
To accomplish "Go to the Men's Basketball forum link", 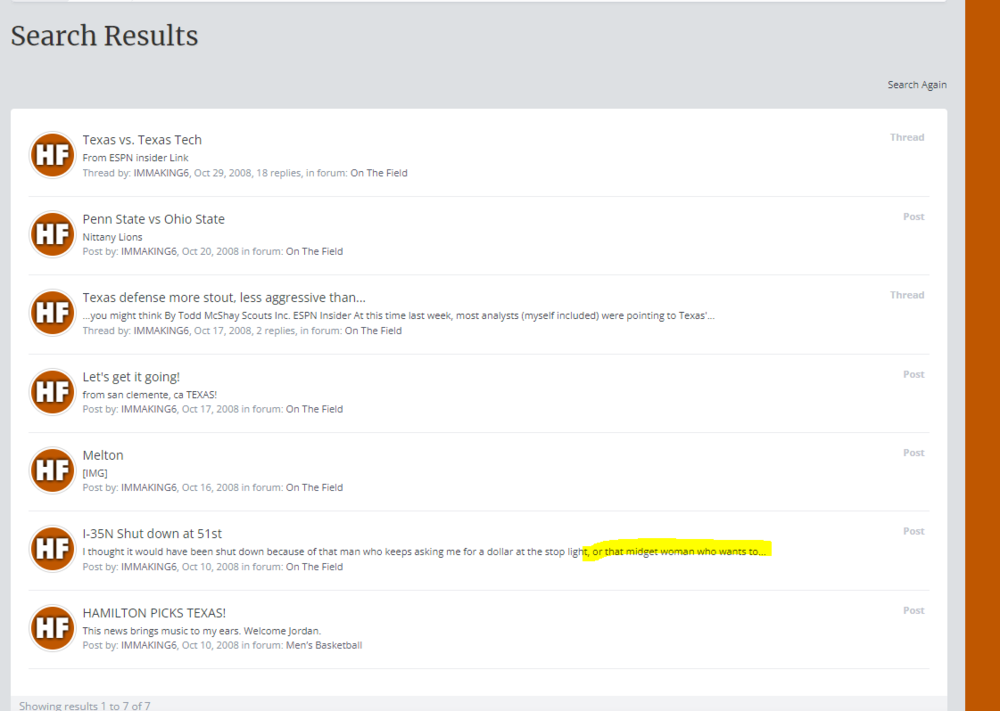I will coord(324,646).
